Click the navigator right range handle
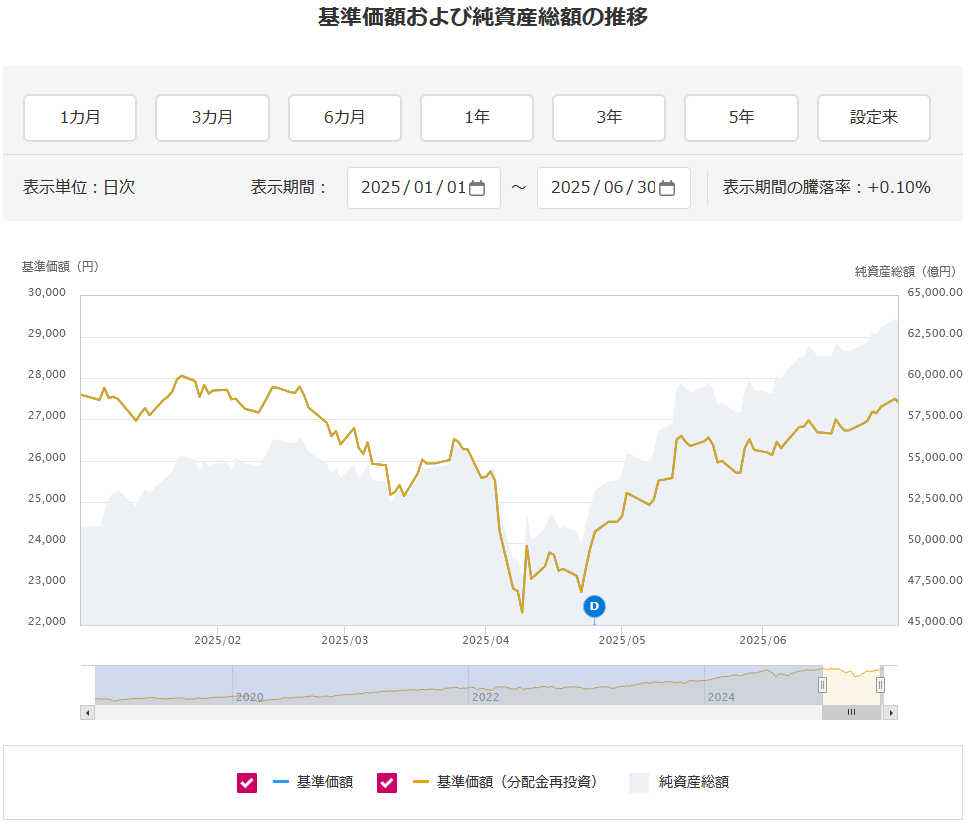Image resolution: width=969 pixels, height=828 pixels. (880, 685)
